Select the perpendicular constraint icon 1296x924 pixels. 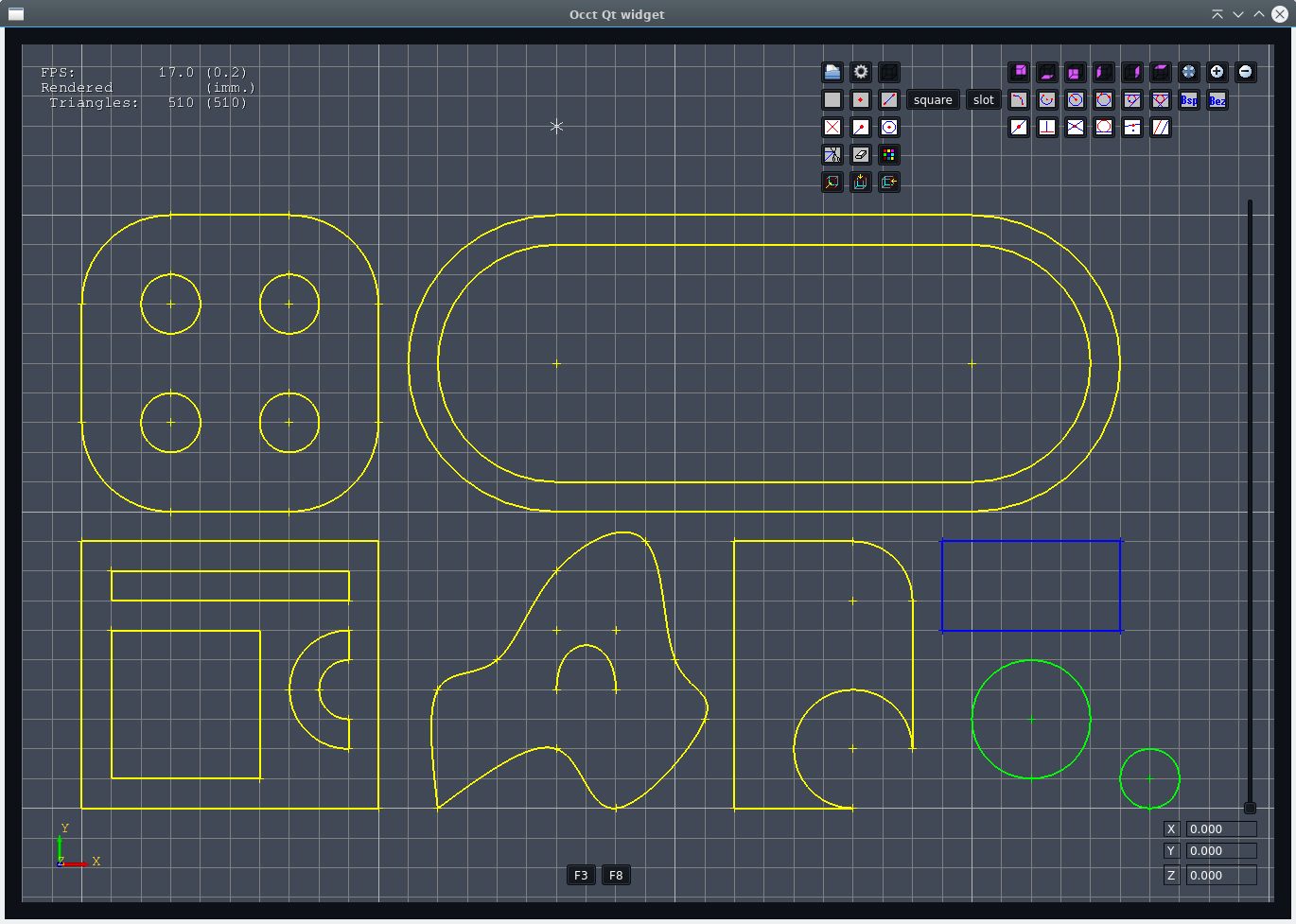pyautogui.click(x=1047, y=127)
